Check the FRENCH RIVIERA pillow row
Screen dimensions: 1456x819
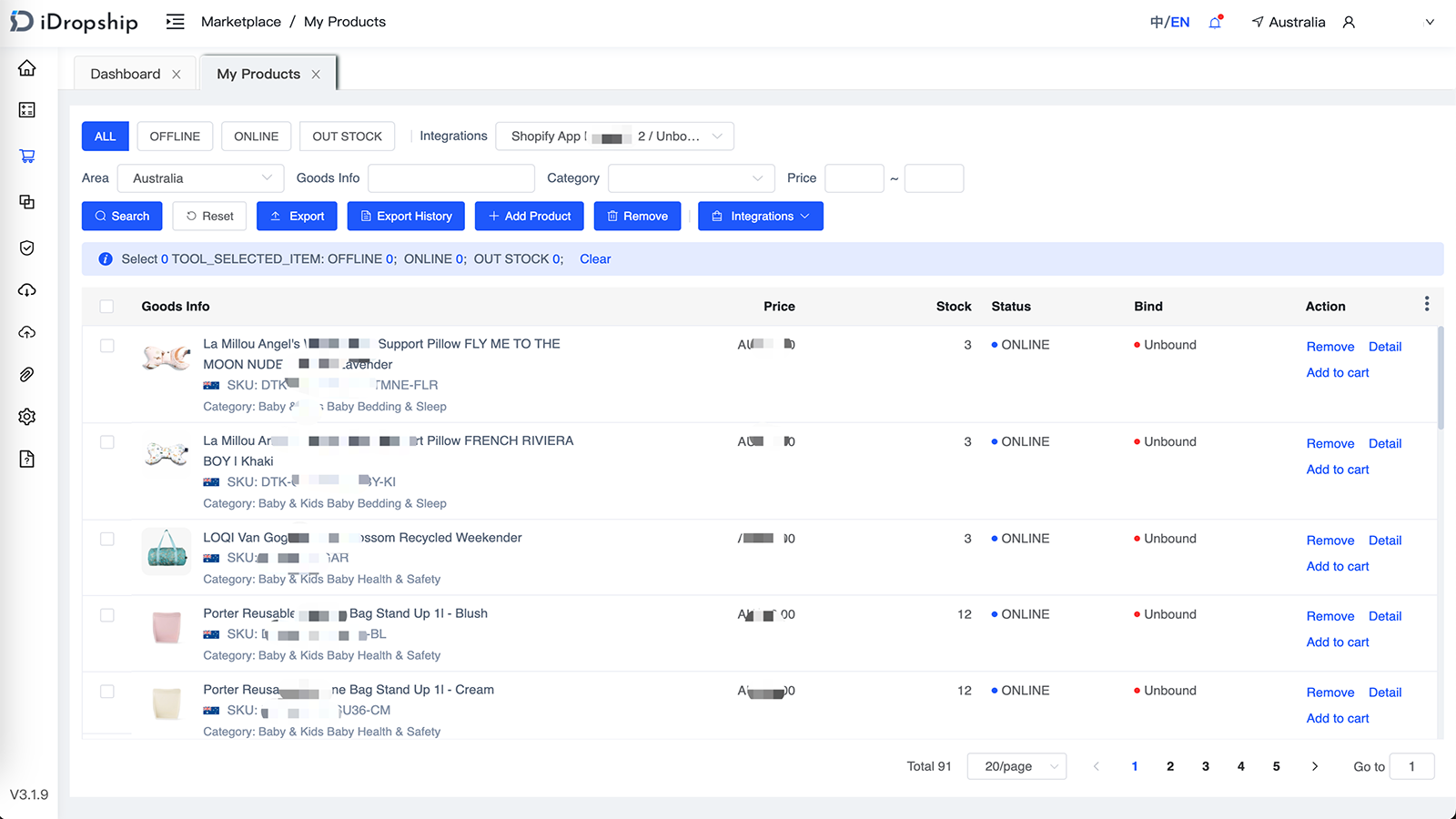coord(107,442)
